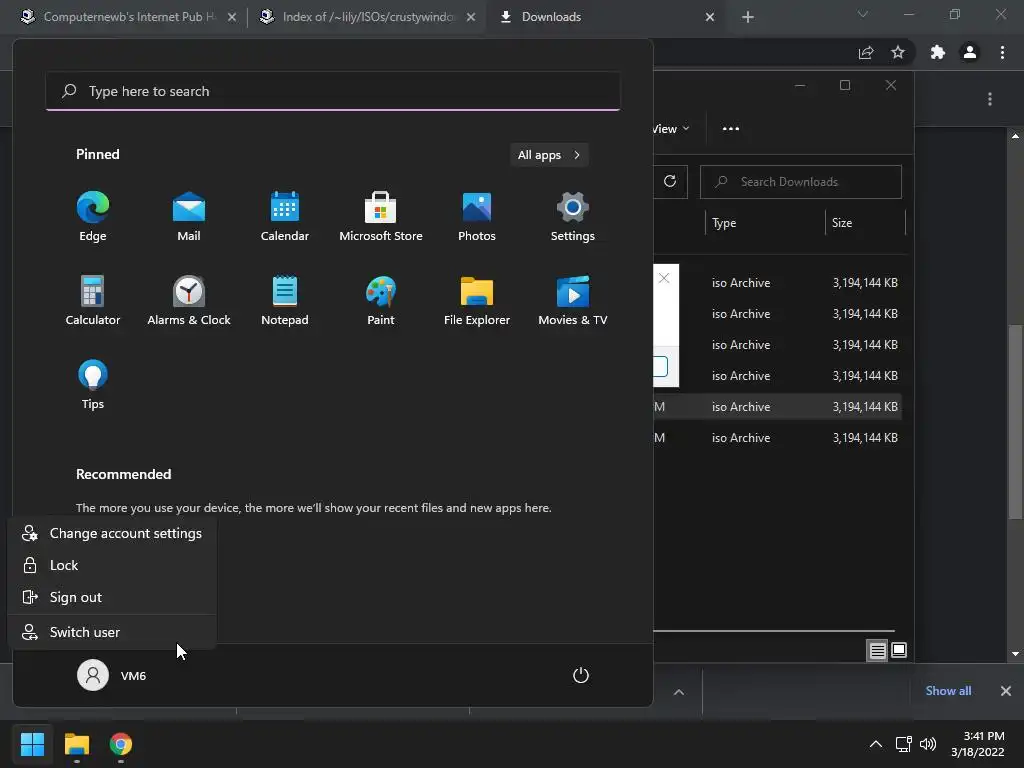This screenshot has height=768, width=1024.
Task: Click the Explorer horizontal scrollbar
Action: (774, 631)
